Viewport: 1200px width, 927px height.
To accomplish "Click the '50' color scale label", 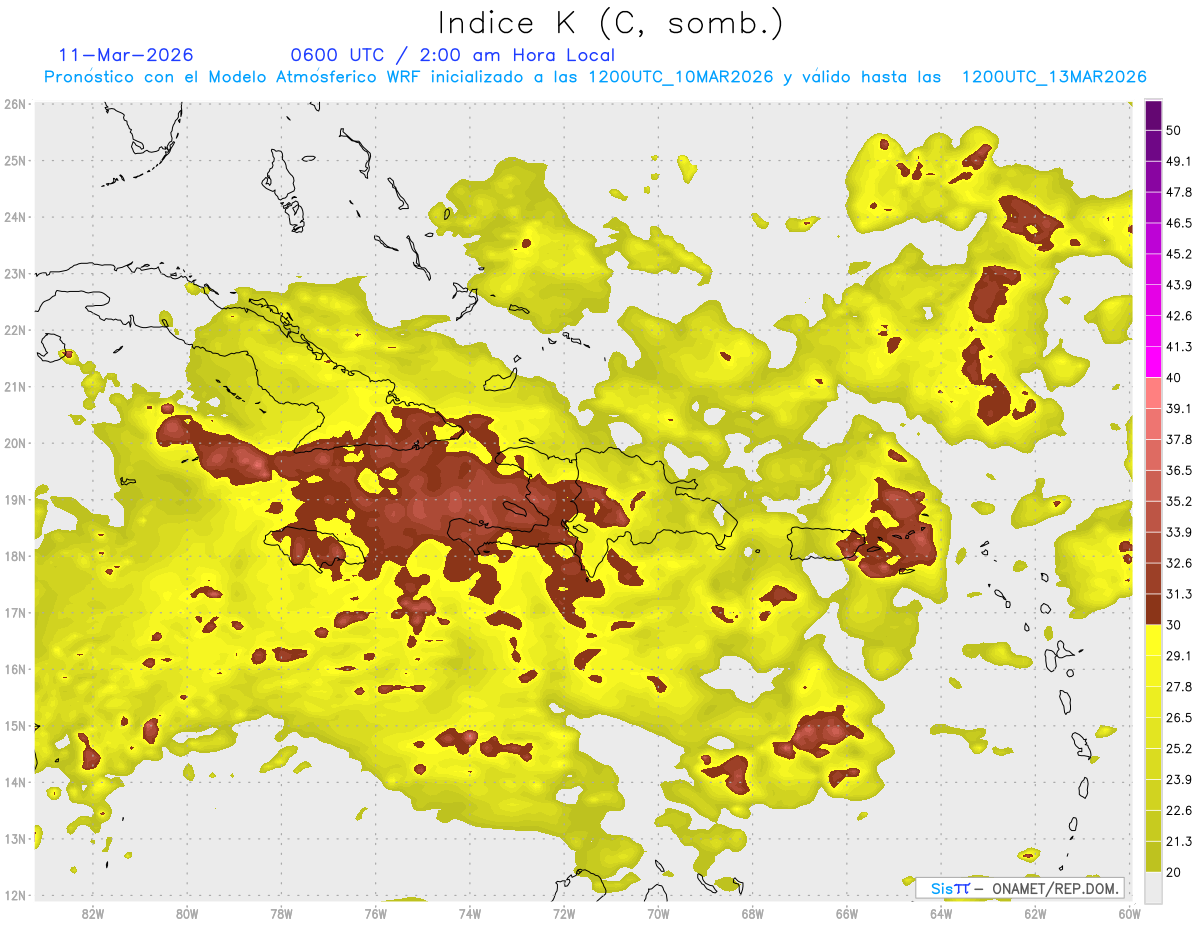I will pyautogui.click(x=1173, y=130).
